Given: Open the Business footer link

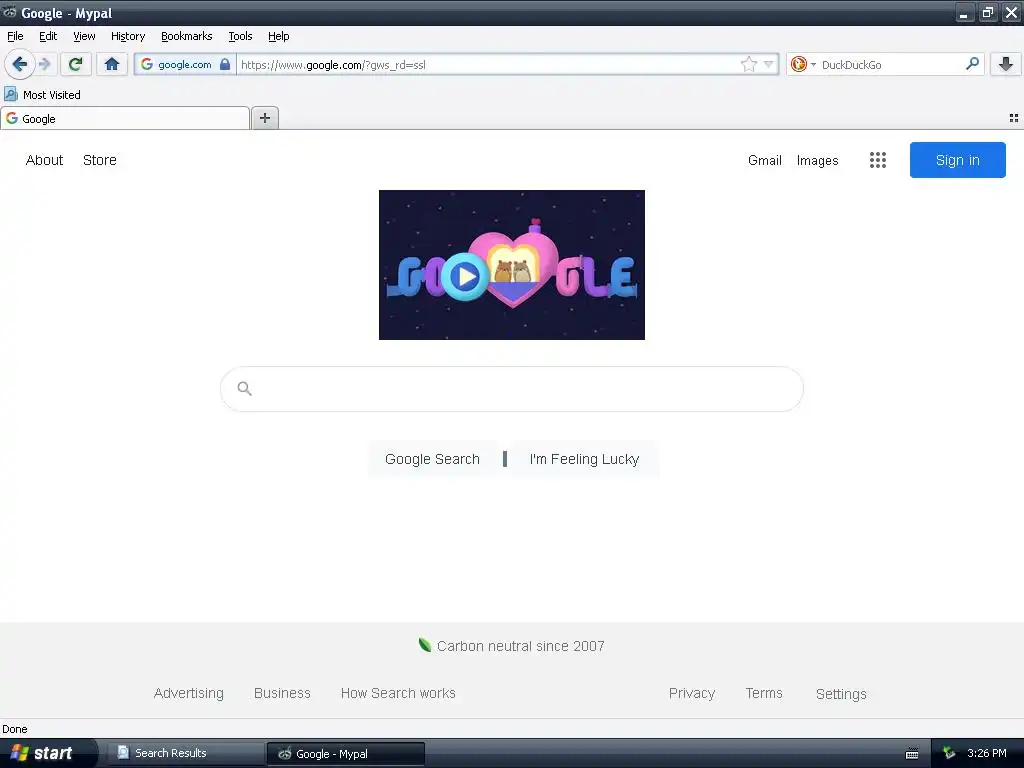Looking at the screenshot, I should [282, 693].
